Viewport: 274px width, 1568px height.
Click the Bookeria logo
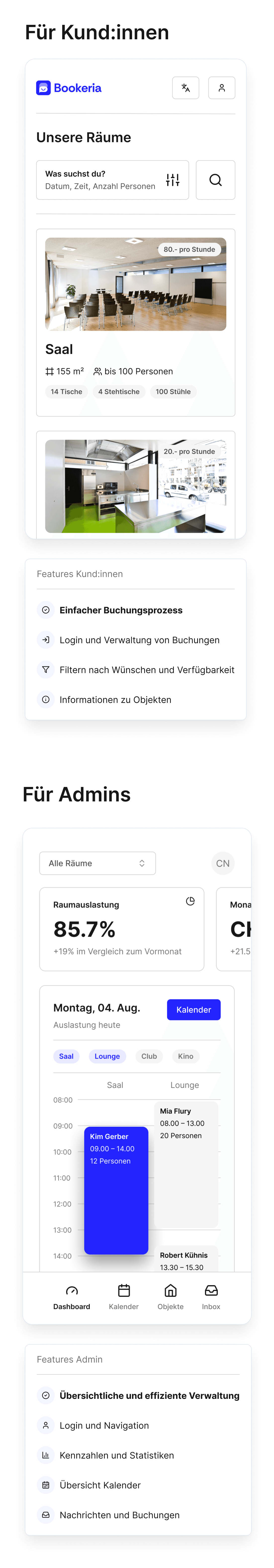(x=69, y=88)
